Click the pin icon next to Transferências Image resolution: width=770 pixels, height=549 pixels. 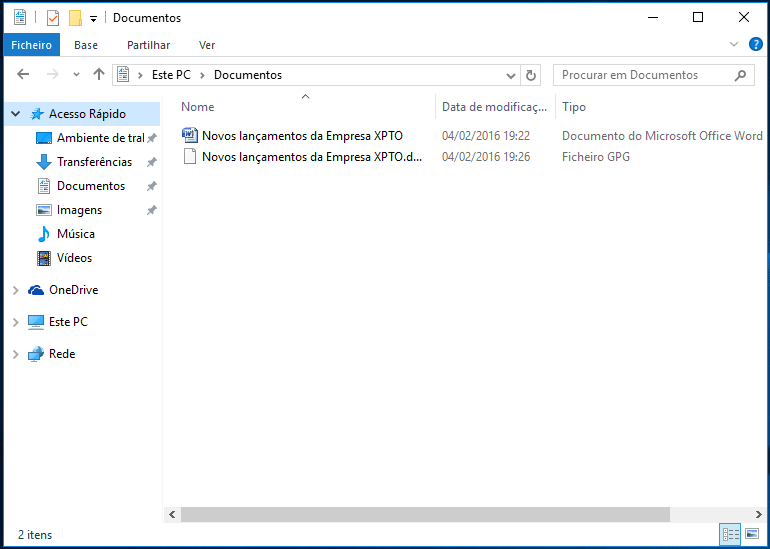[x=152, y=162]
